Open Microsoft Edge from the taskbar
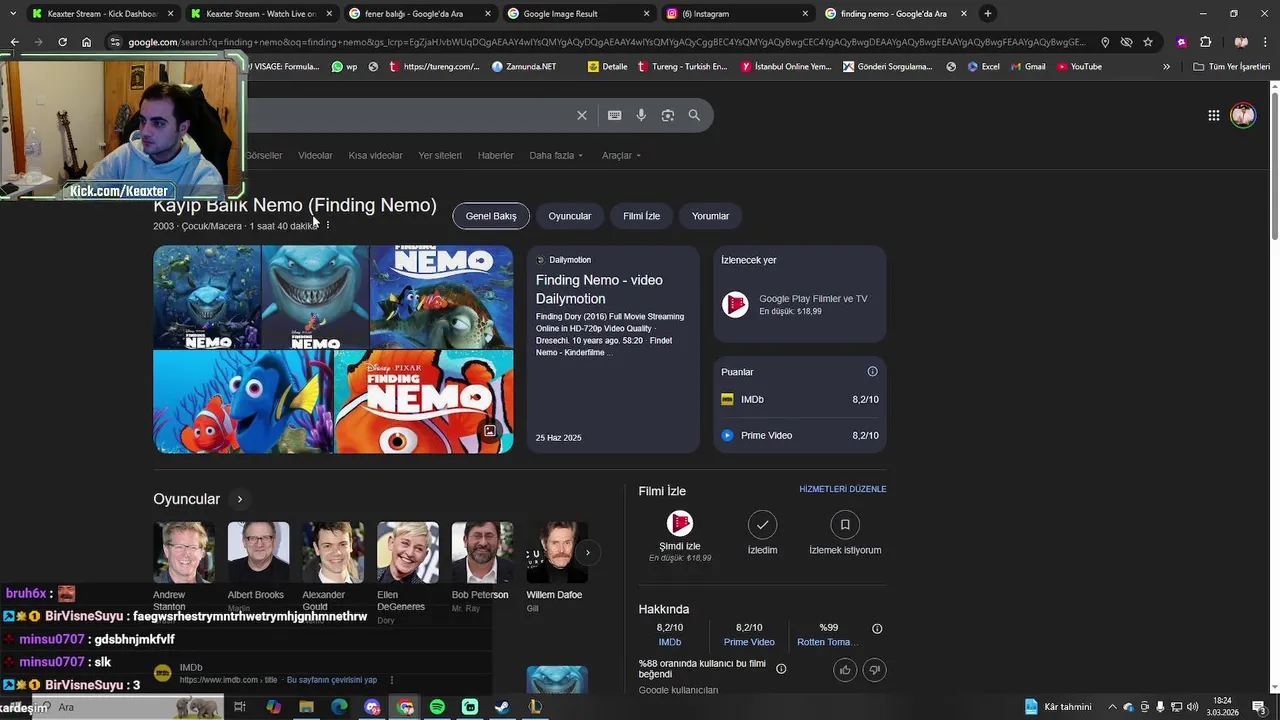The width and height of the screenshot is (1280, 720). click(339, 707)
